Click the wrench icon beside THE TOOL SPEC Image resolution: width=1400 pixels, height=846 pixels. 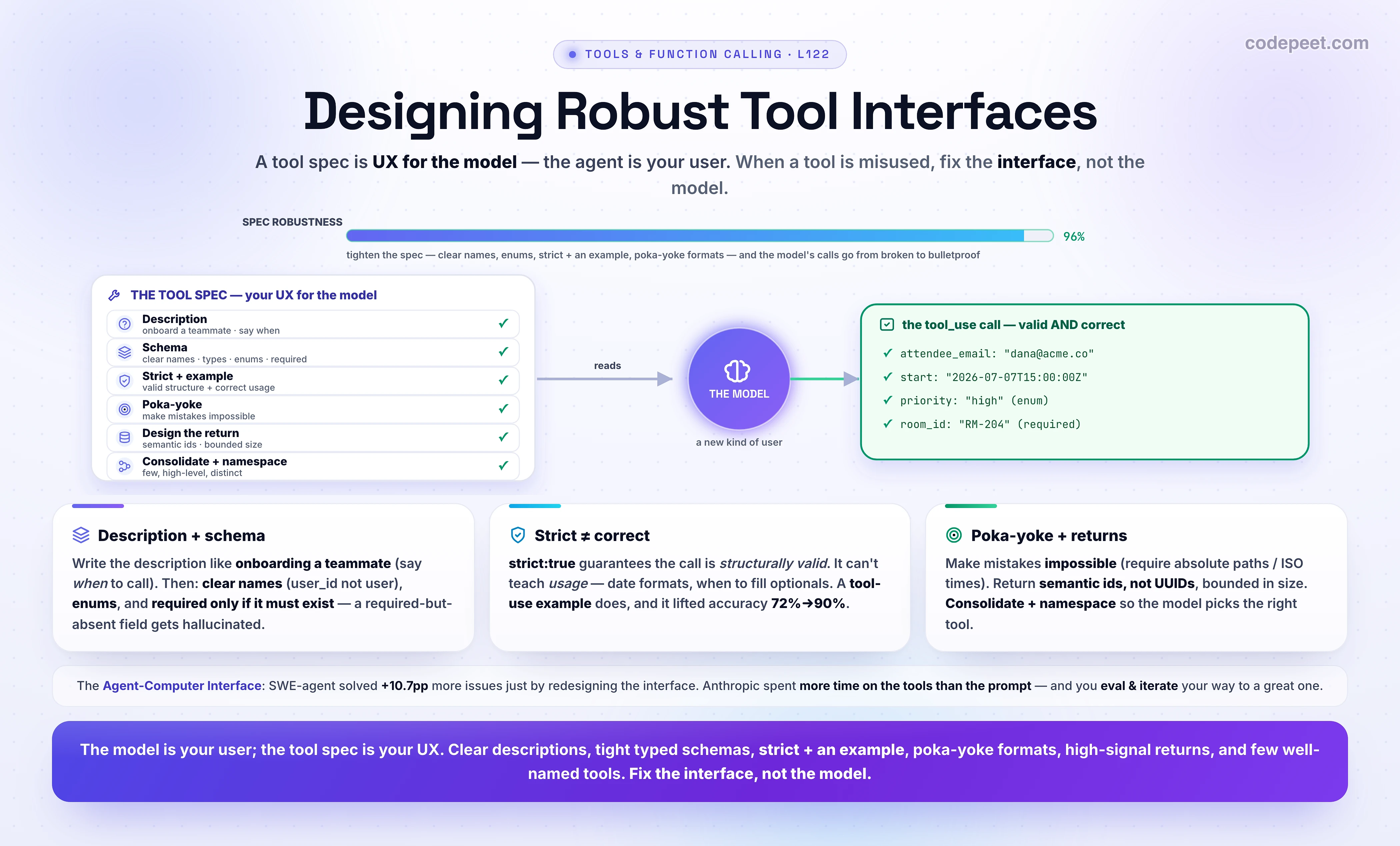click(x=114, y=295)
